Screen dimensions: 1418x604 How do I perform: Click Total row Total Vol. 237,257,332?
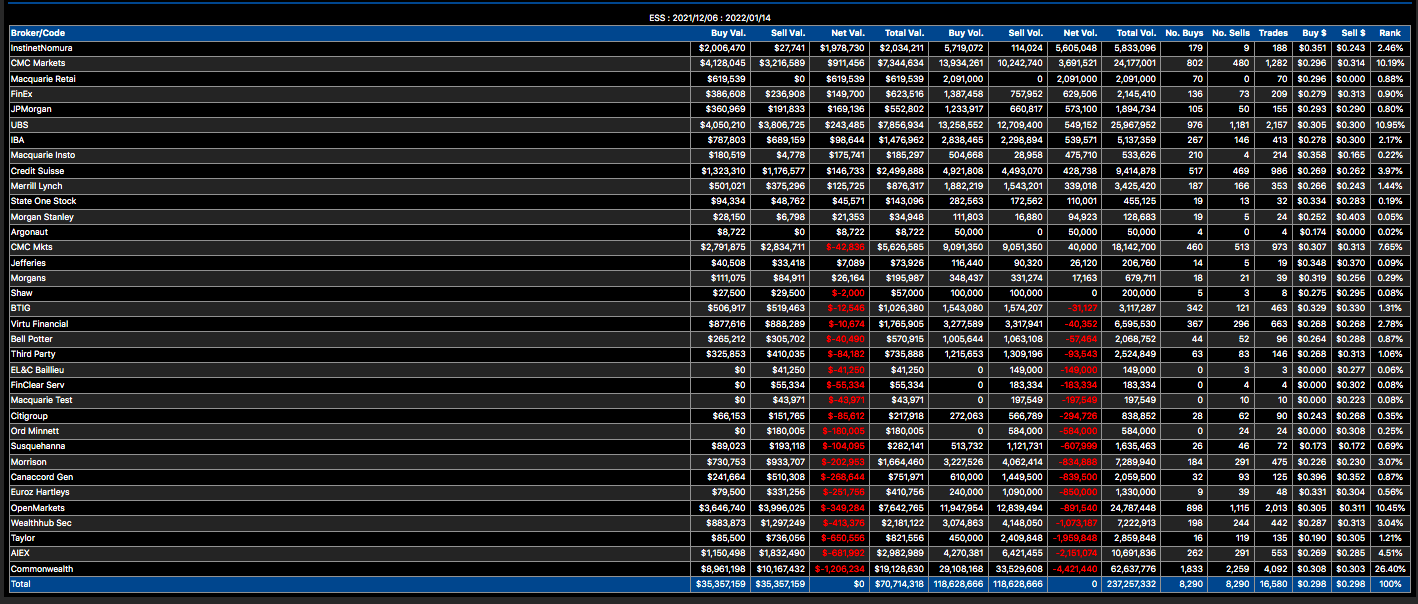[1130, 585]
